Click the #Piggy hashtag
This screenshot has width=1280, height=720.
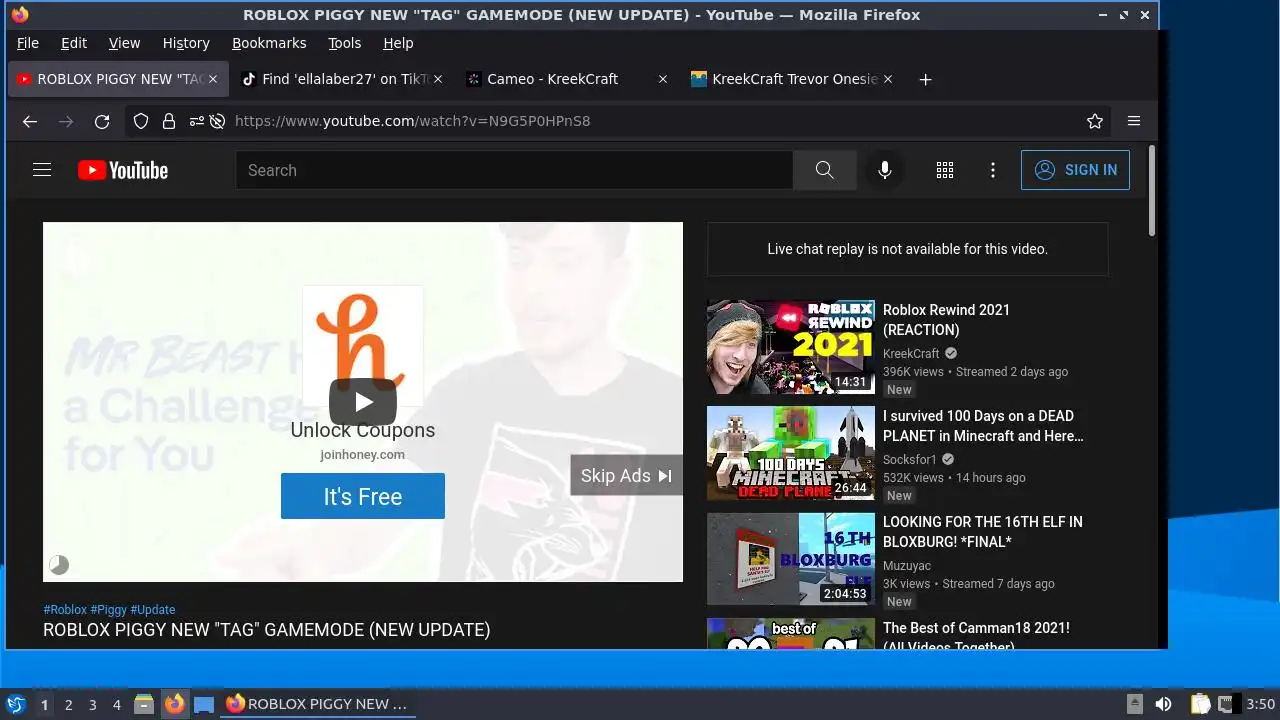(109, 609)
